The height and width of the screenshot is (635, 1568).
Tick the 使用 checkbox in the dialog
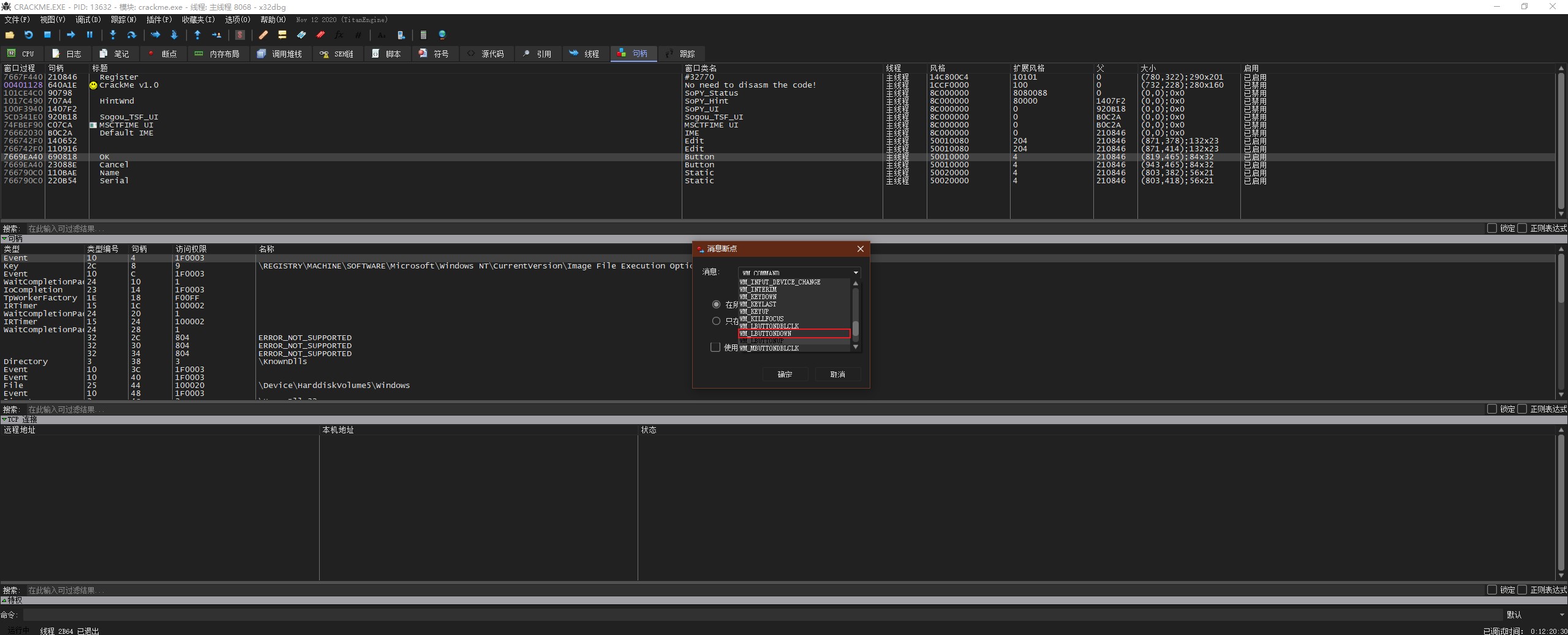coord(715,348)
